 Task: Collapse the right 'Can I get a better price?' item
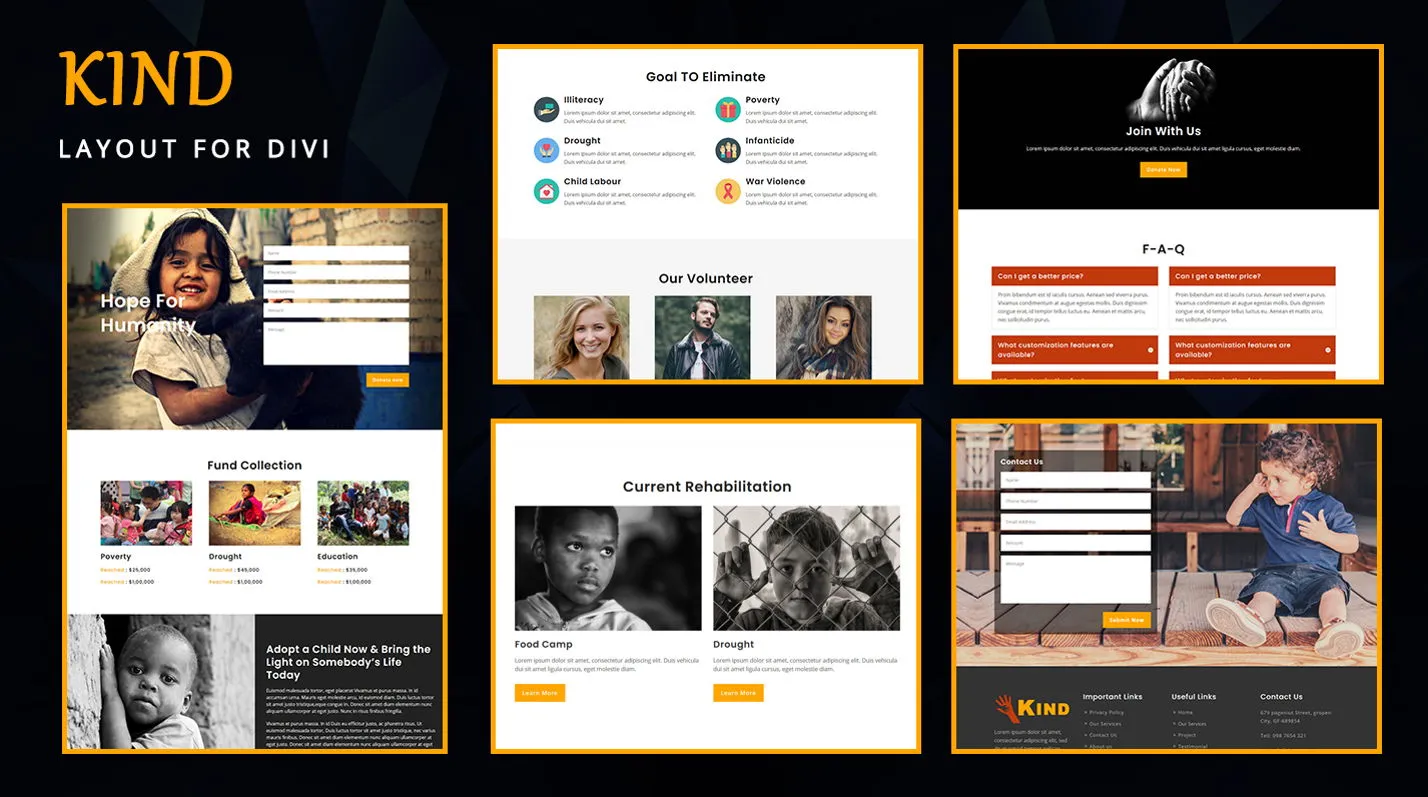pyautogui.click(x=1252, y=276)
